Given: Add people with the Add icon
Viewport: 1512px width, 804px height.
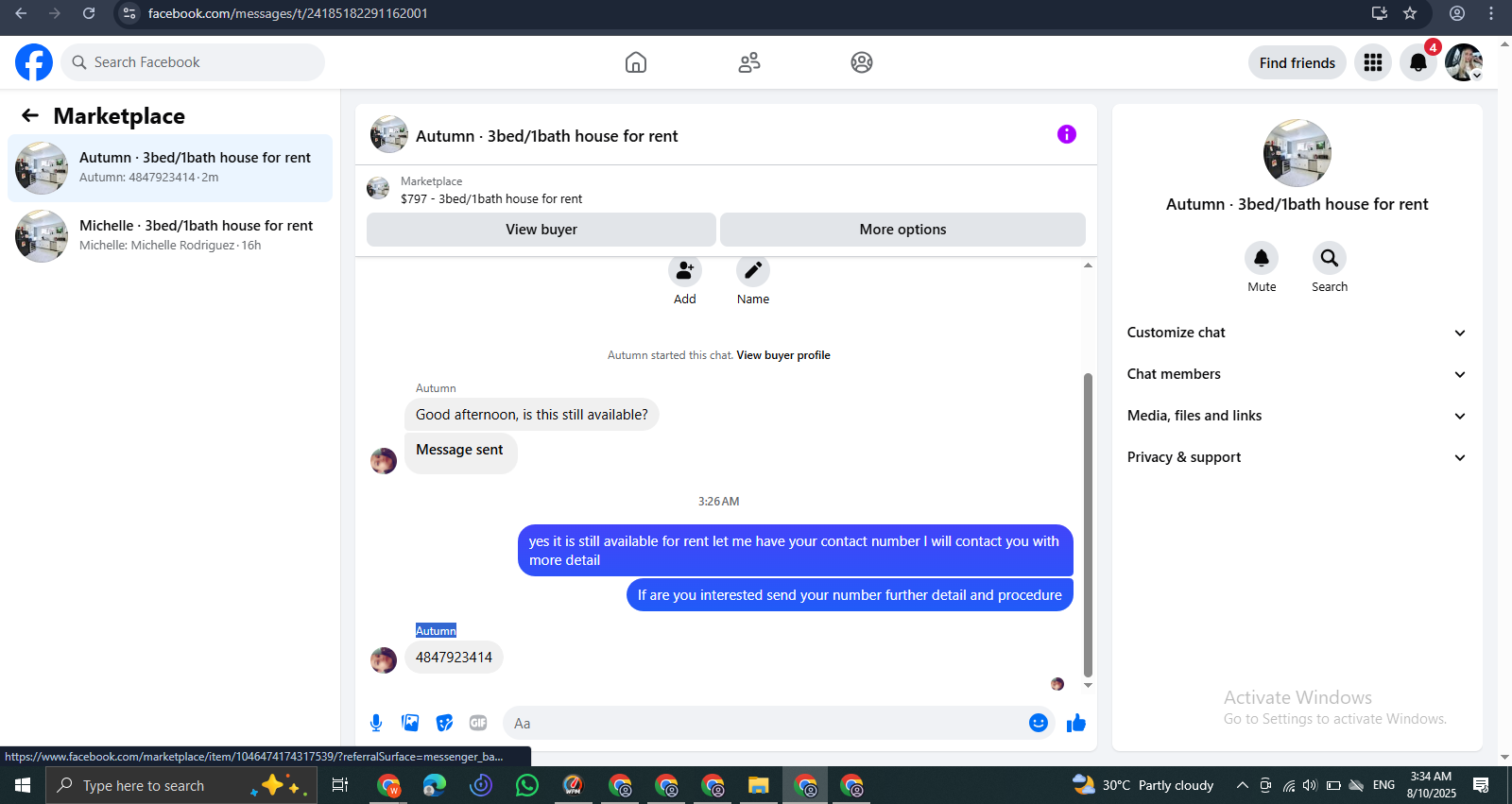Looking at the screenshot, I should click(685, 271).
